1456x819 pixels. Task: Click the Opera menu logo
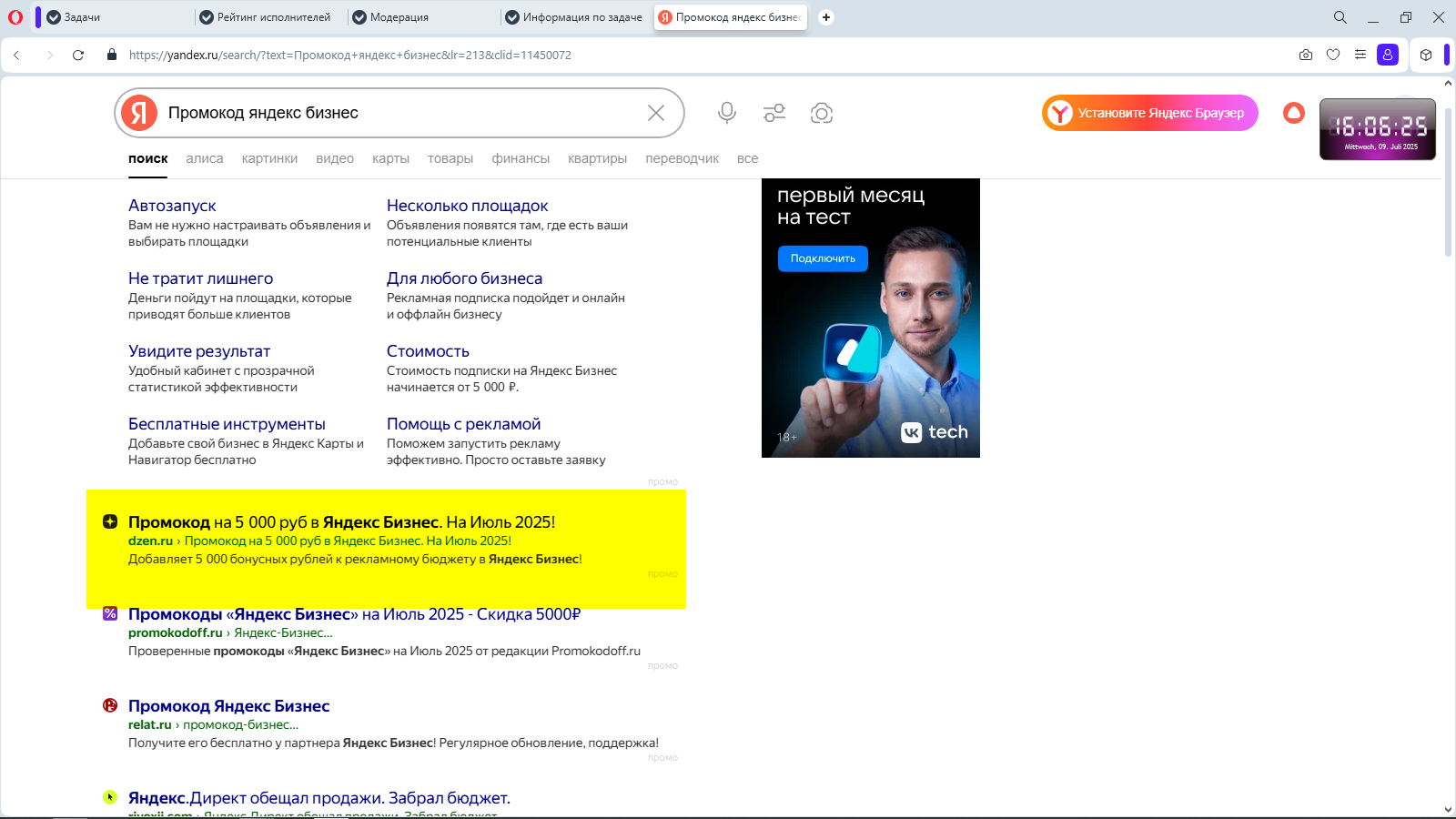point(15,17)
